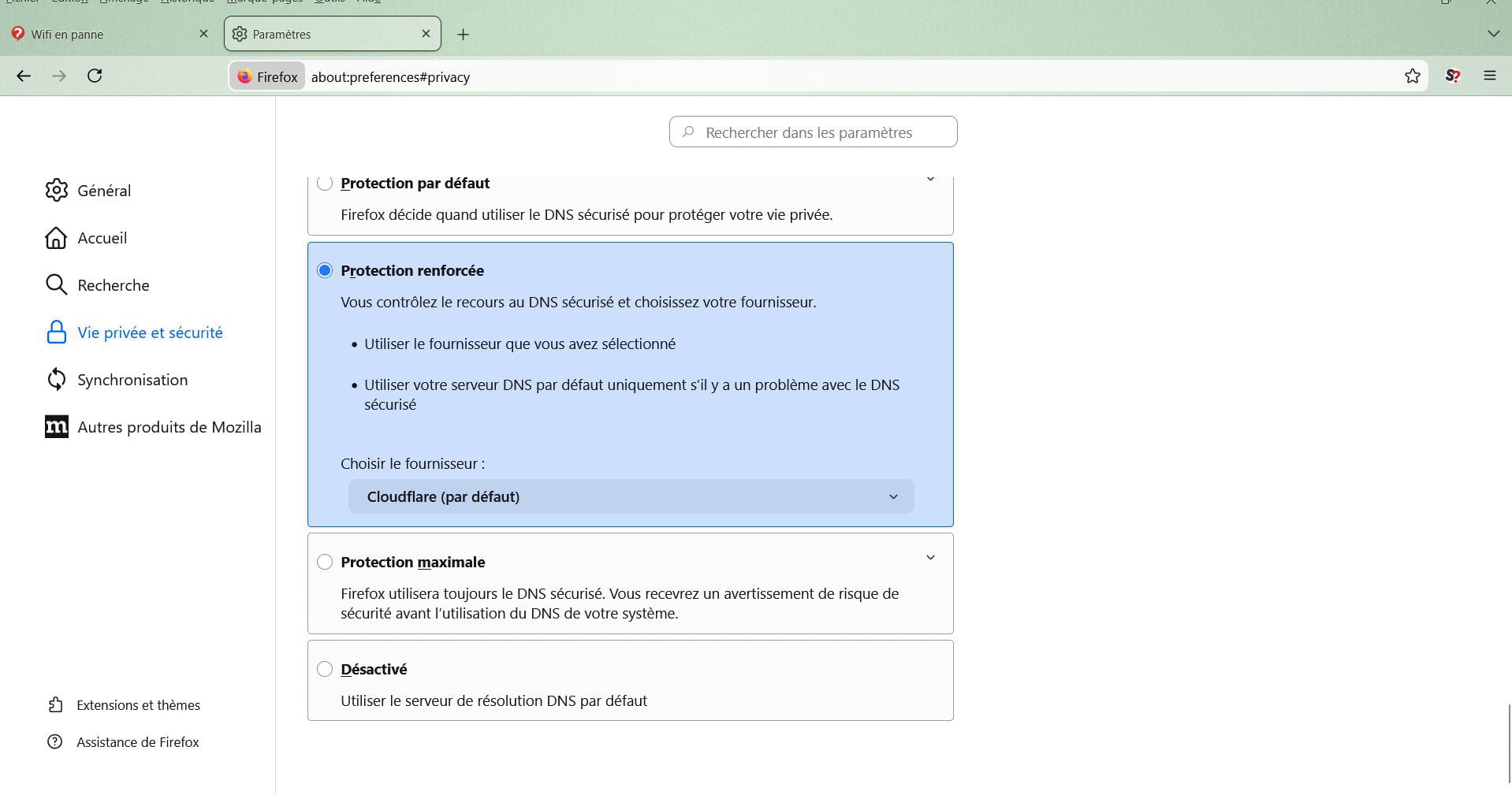
Task: Open the red S extension icon
Action: point(1453,76)
